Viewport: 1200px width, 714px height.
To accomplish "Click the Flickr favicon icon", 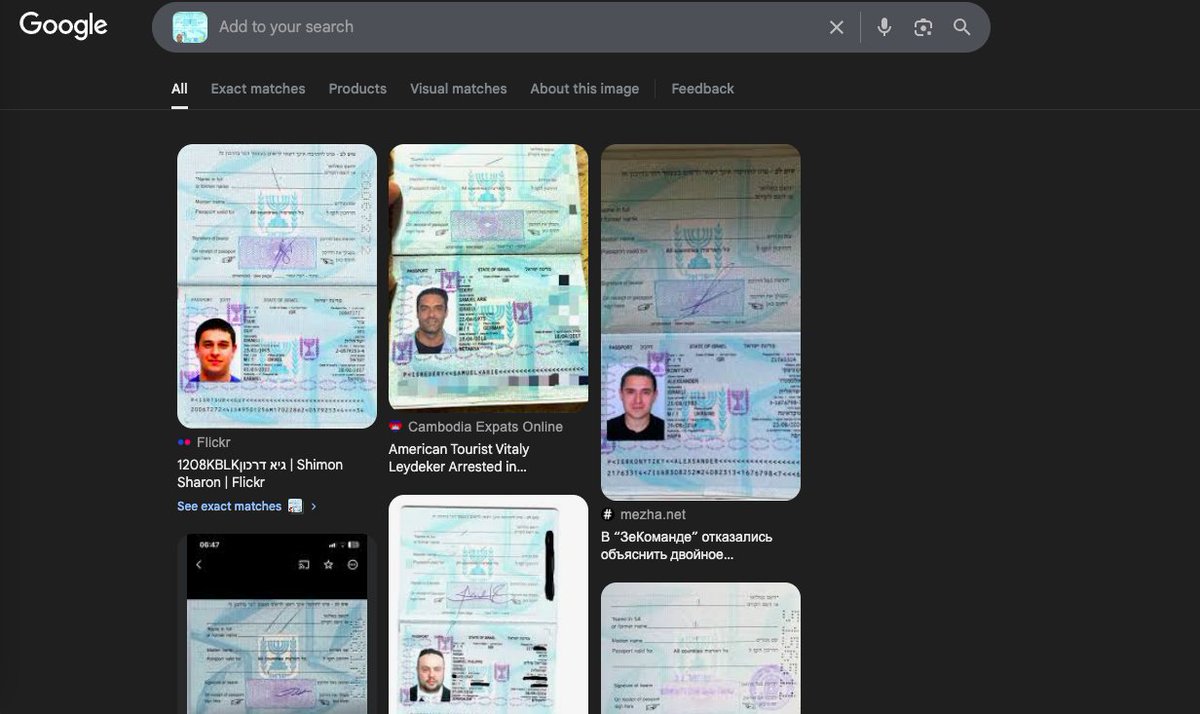I will pos(183,442).
